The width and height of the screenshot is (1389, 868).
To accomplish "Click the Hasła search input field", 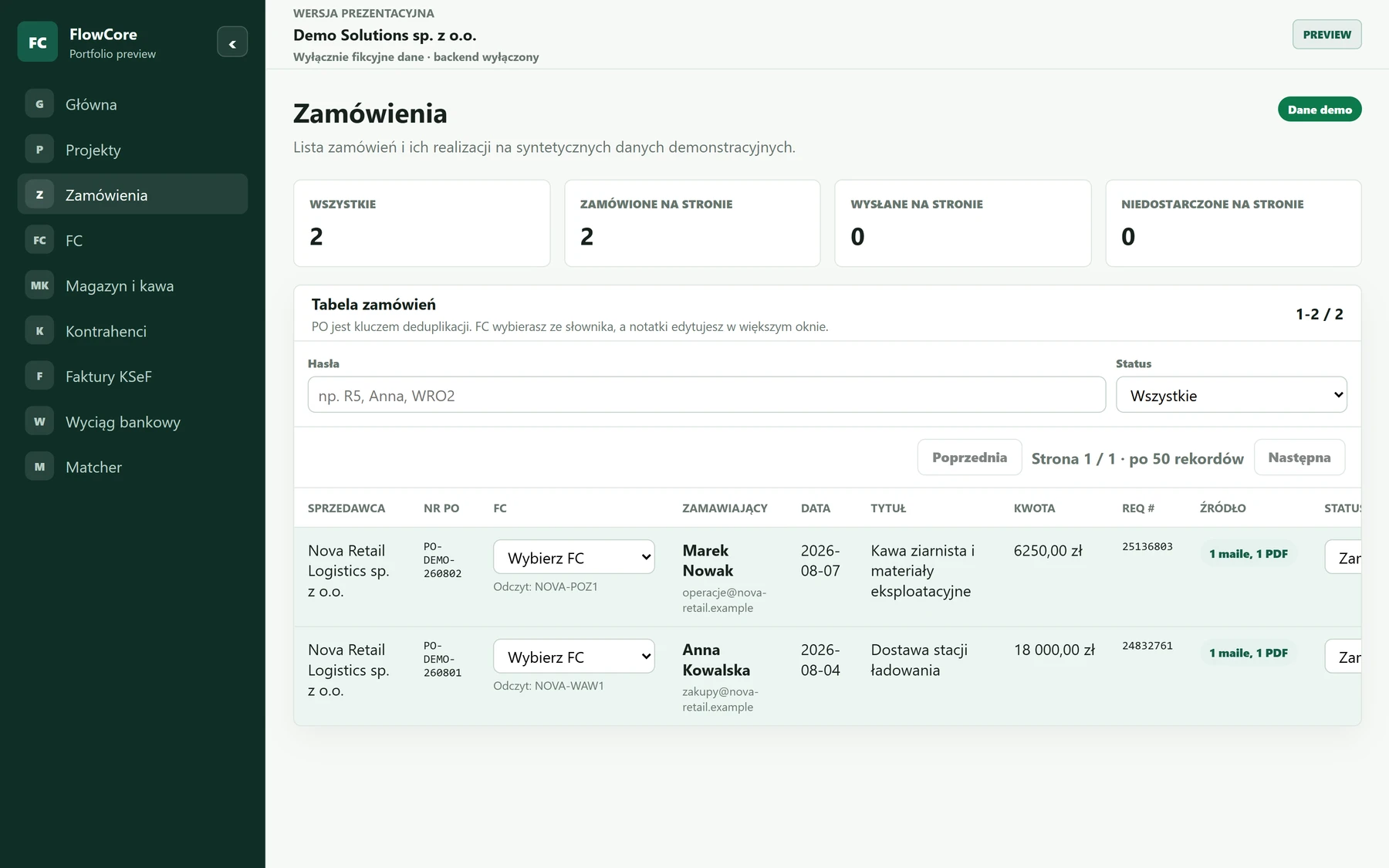I will 706,395.
